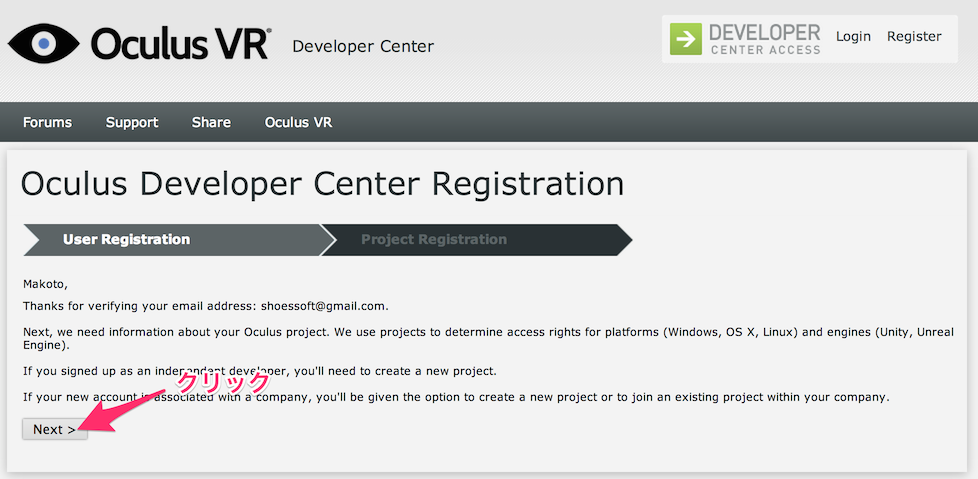
Task: Click the Oculus VR wordmark
Action: [182, 44]
